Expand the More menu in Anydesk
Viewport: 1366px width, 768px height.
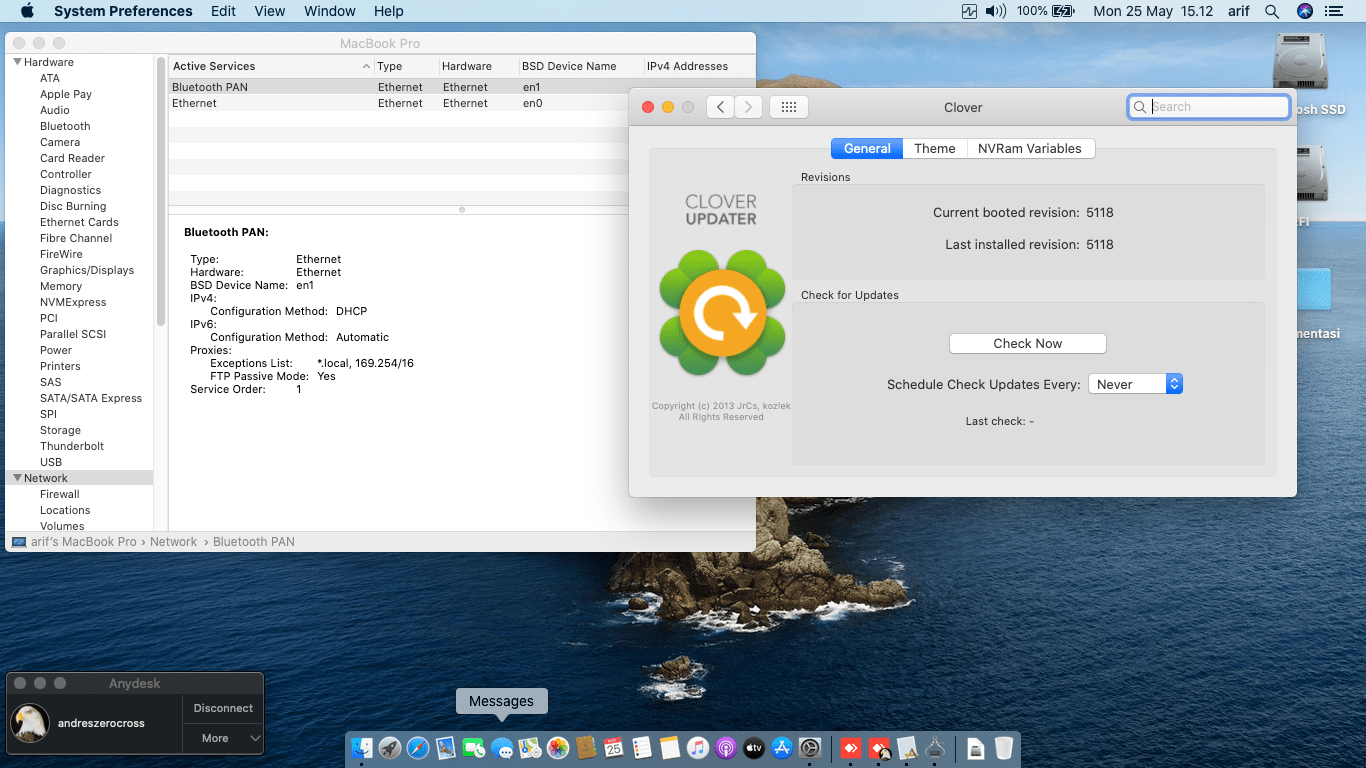(223, 738)
